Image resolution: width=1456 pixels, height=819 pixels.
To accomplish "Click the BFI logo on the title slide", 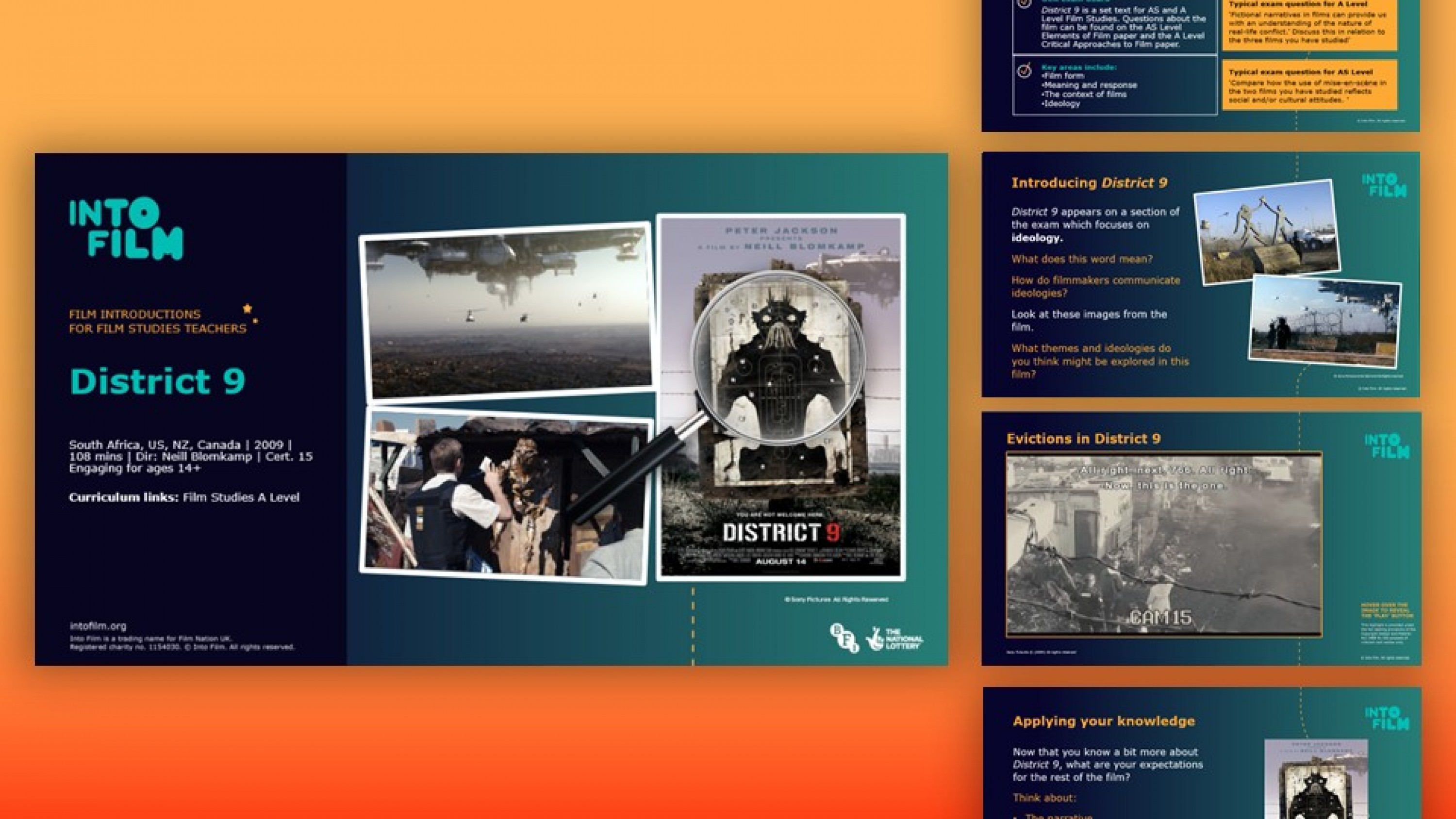I will point(844,638).
